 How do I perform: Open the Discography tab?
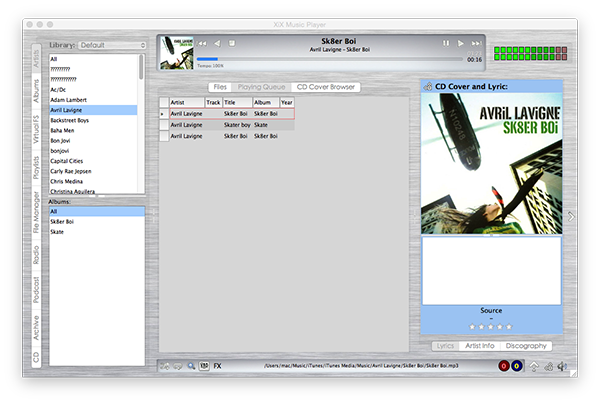click(x=526, y=346)
